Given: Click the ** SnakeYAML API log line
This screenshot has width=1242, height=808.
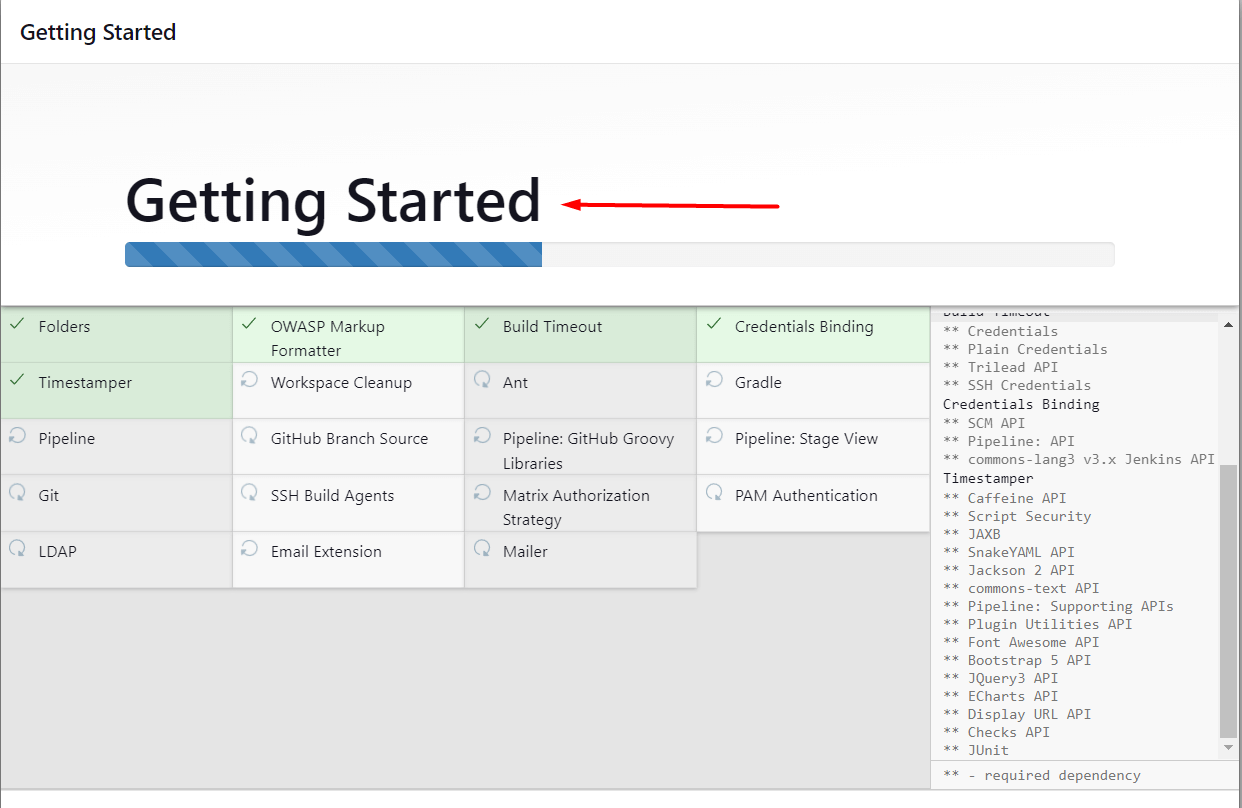Looking at the screenshot, I should pyautogui.click(x=1009, y=553).
